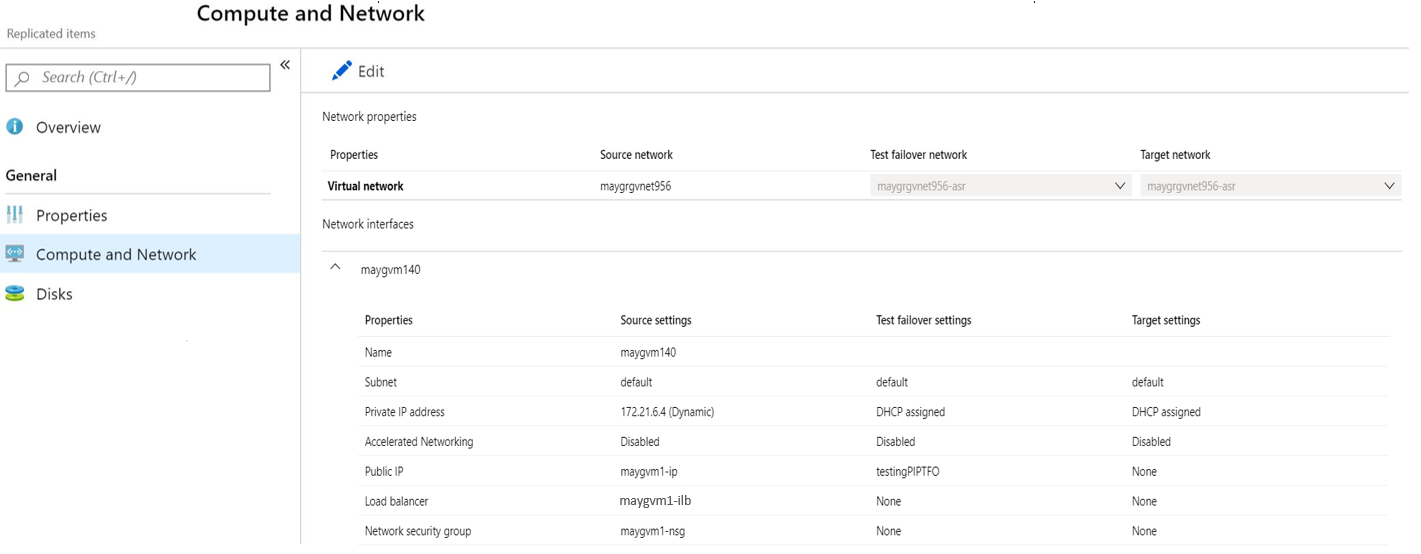Click maygvm1-ip public IP value
Viewport: 1421px width, 554px height.
[648, 471]
